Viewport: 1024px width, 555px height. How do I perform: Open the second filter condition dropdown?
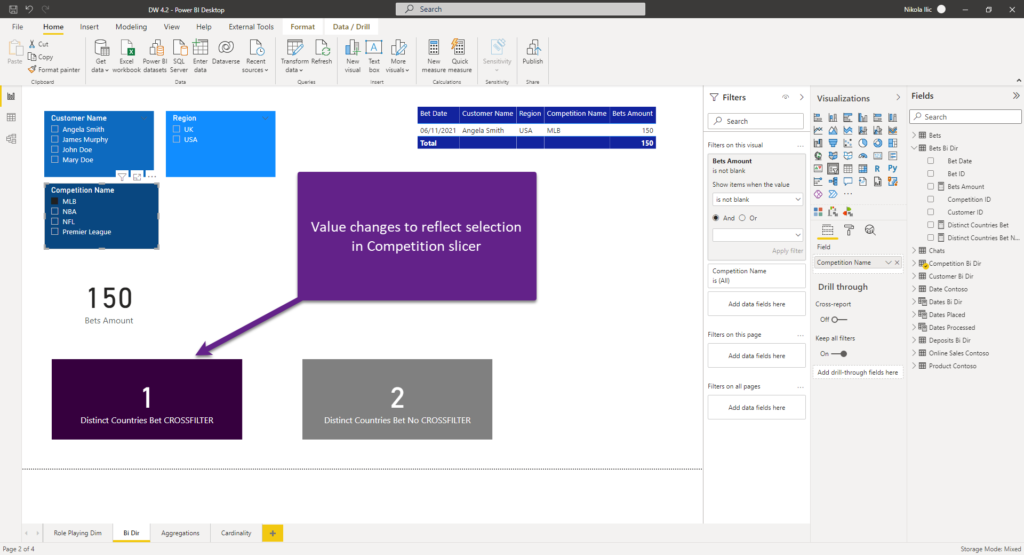(757, 234)
